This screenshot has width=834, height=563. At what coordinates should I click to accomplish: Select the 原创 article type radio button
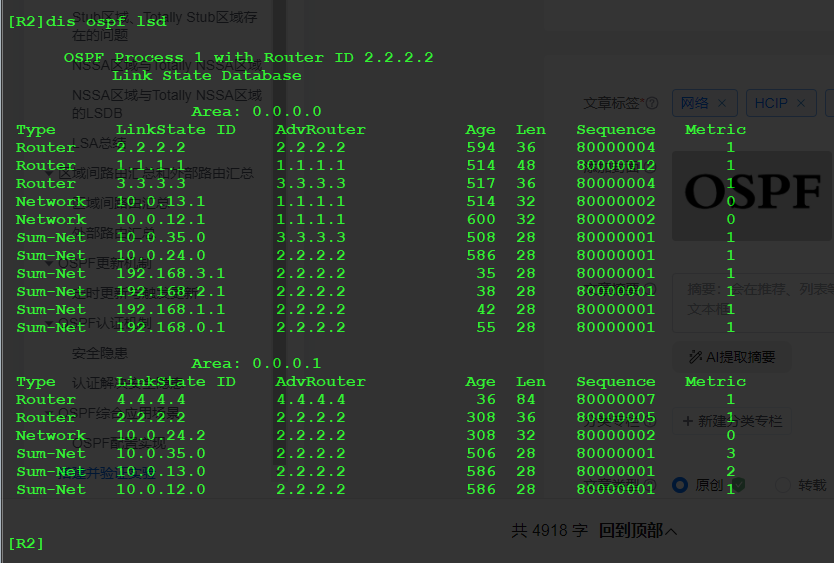pyautogui.click(x=680, y=485)
